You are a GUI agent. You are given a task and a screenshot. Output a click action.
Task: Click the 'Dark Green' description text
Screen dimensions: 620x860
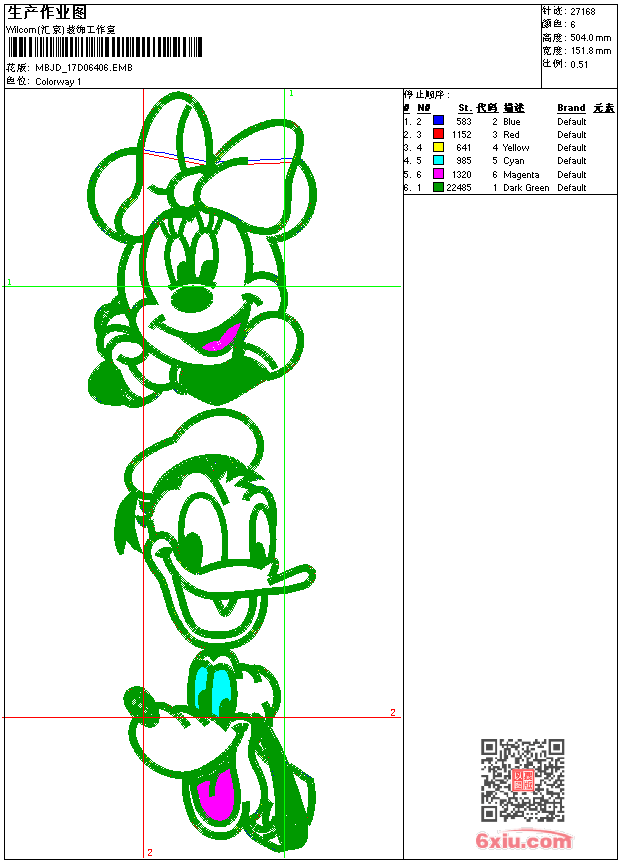[x=526, y=188]
